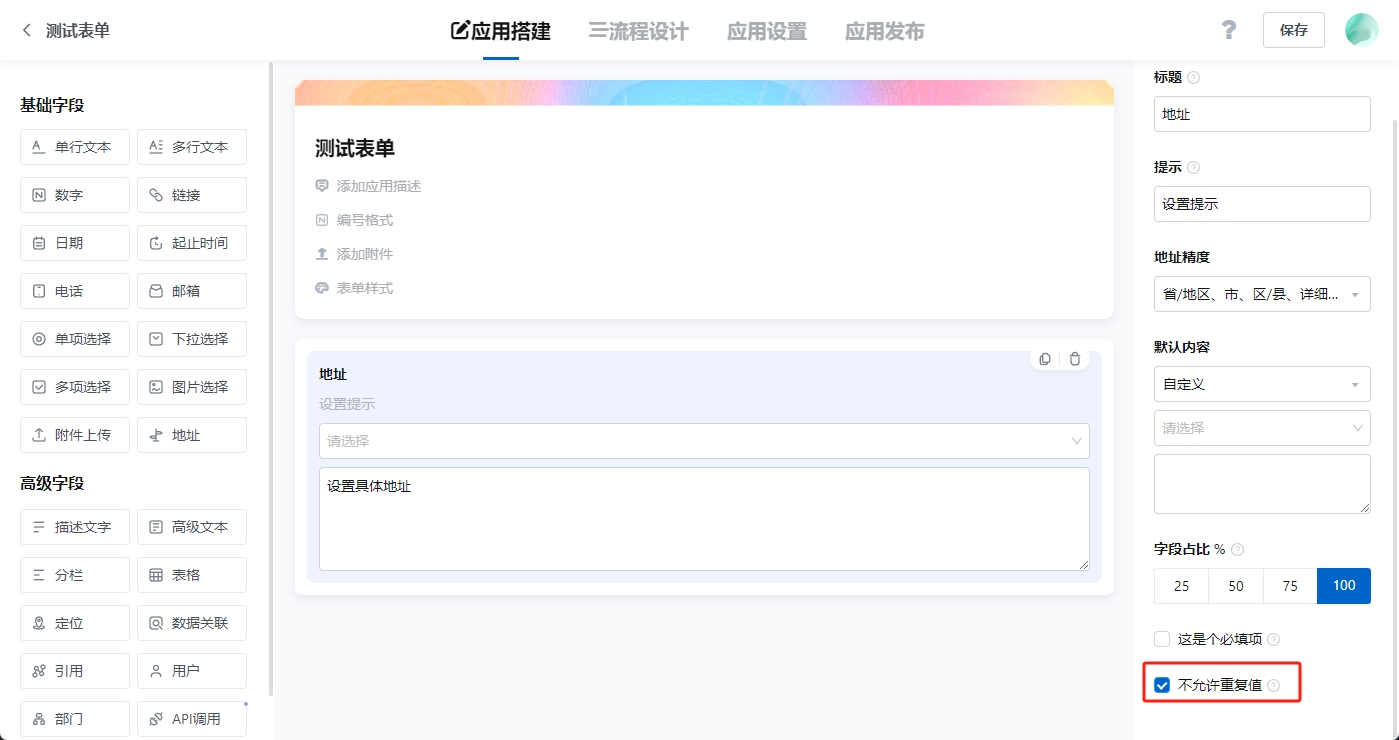Enable the 这是个必填项 checkbox
The height and width of the screenshot is (740, 1399).
1161,638
